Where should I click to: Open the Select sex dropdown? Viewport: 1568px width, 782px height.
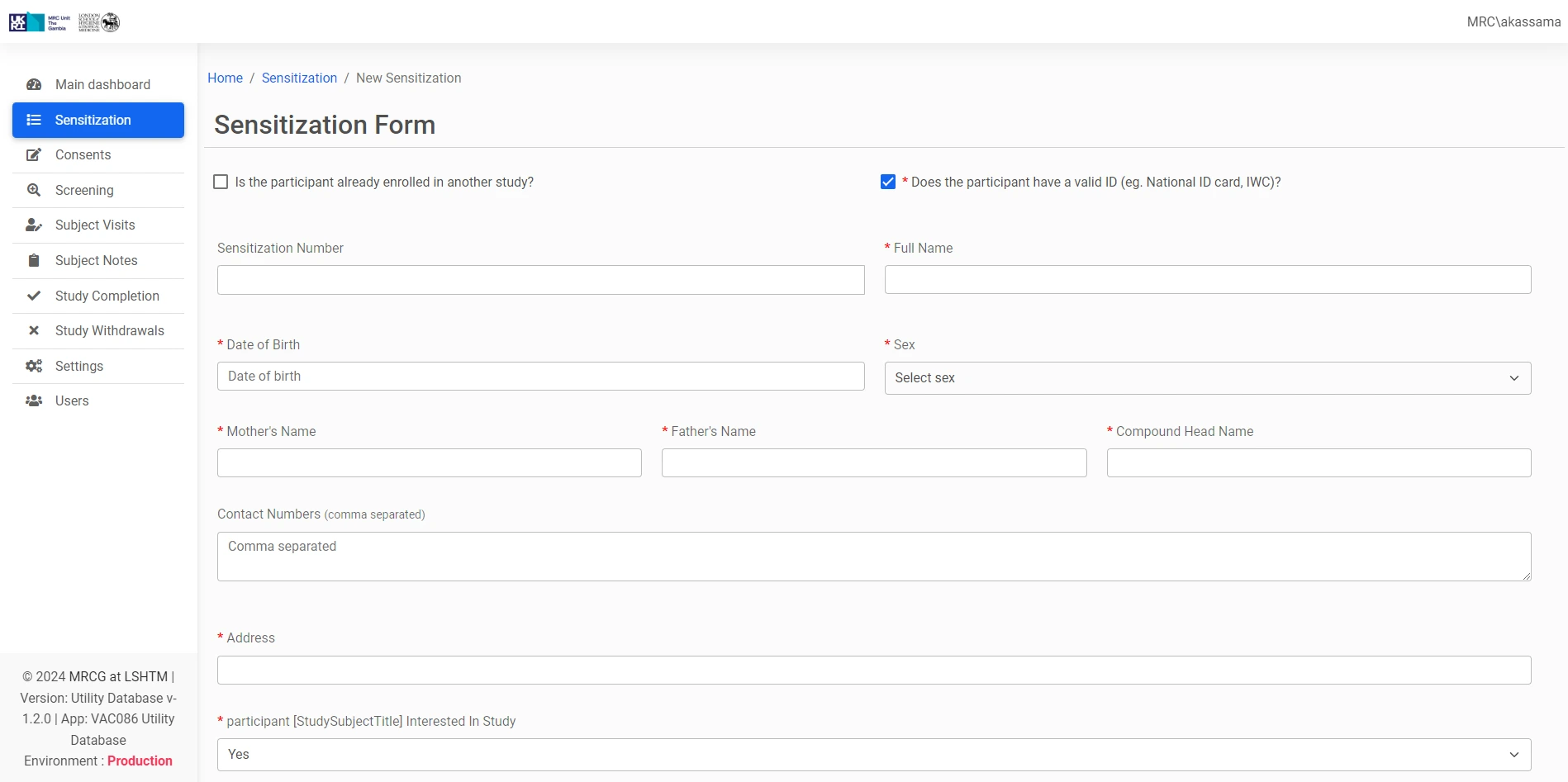(x=1207, y=377)
